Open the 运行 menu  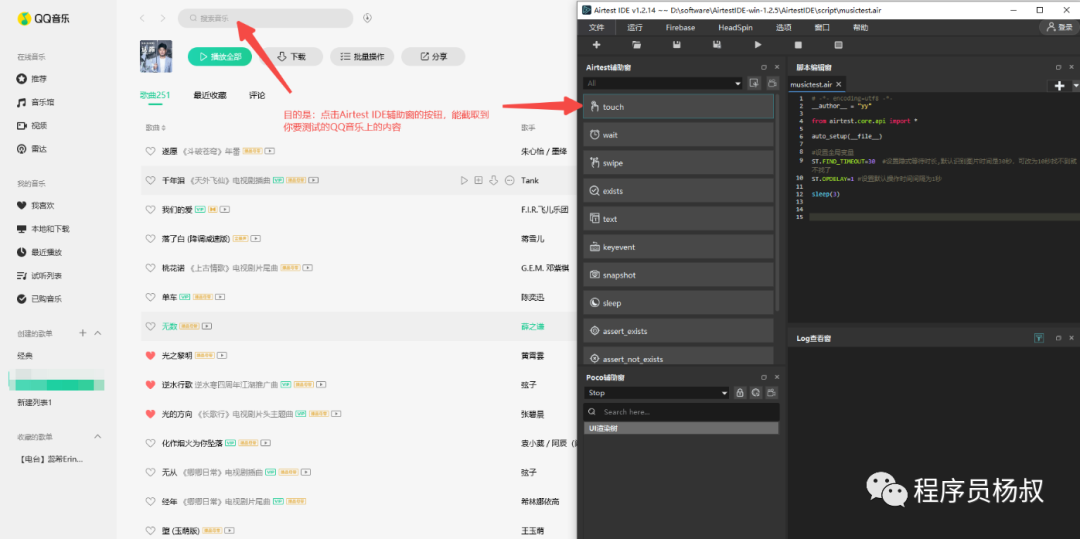pos(635,28)
